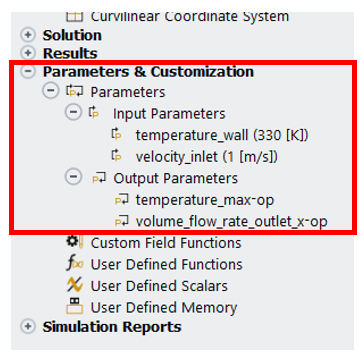Expand the Results tree node
Screen dimensions: 363x362
28,53
